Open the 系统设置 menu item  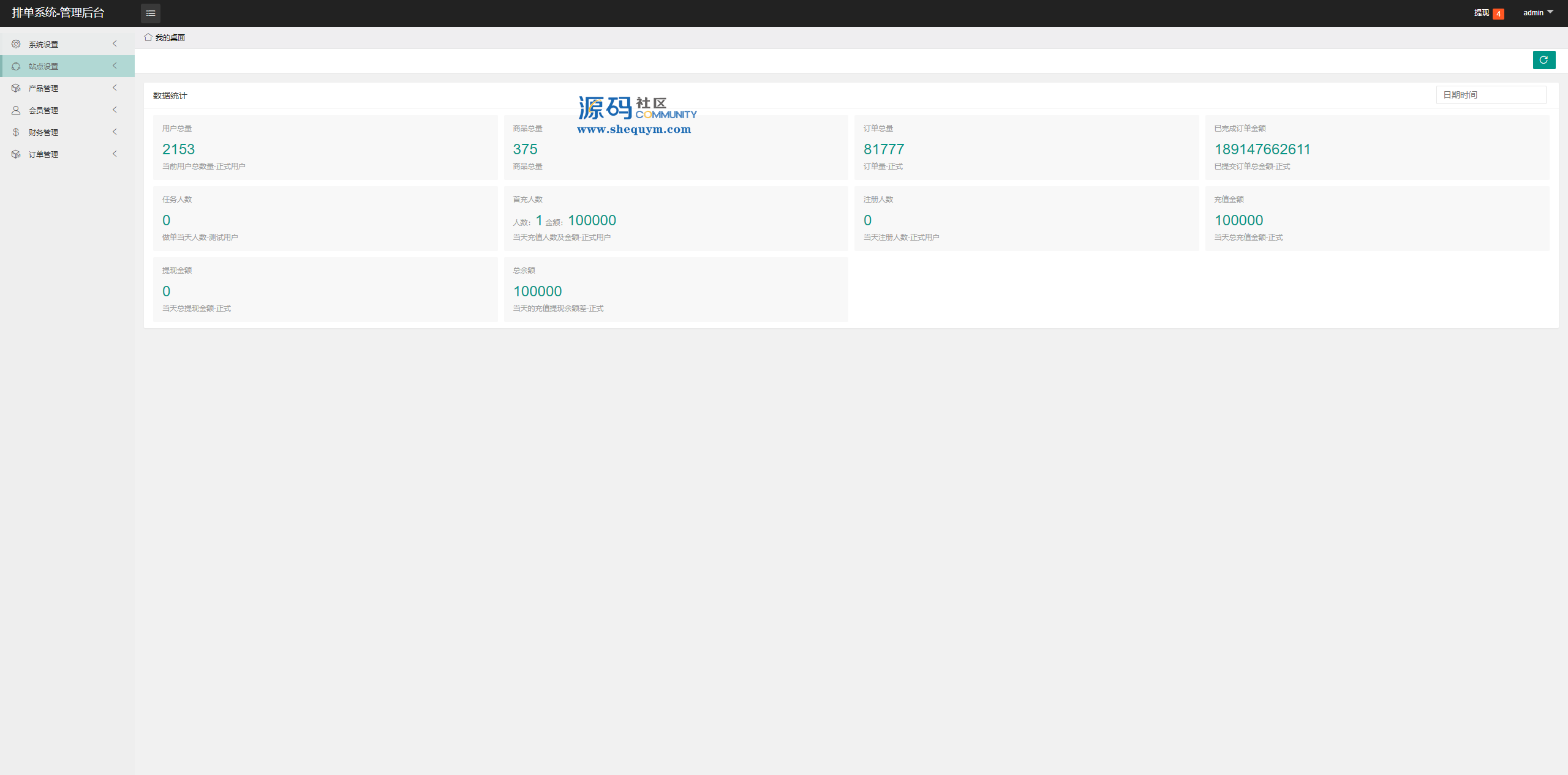(67, 44)
